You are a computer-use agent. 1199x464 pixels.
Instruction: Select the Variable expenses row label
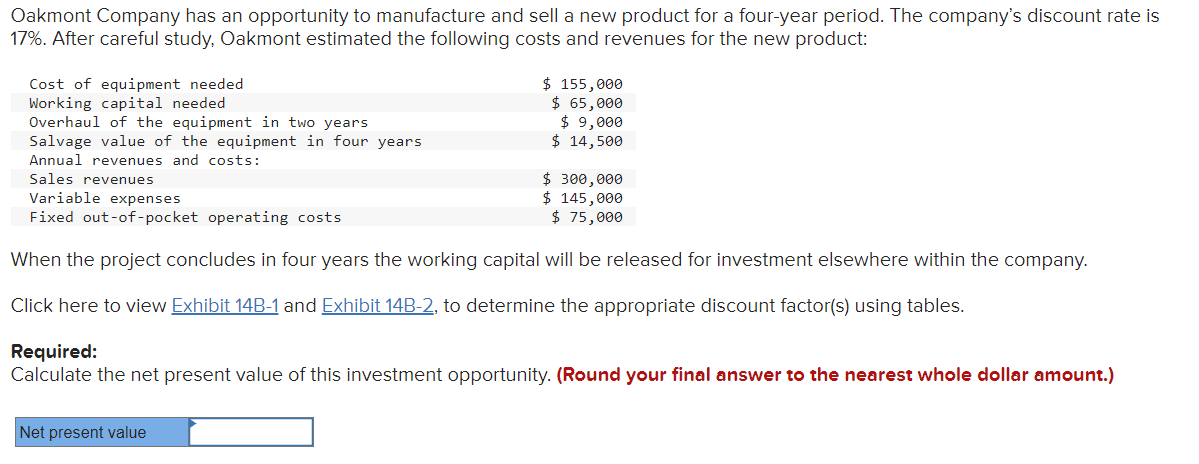pos(105,199)
